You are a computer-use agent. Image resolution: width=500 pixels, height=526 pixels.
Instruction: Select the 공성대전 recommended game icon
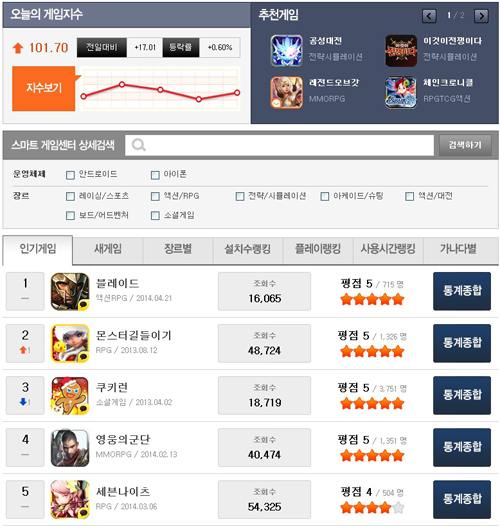(x=287, y=51)
